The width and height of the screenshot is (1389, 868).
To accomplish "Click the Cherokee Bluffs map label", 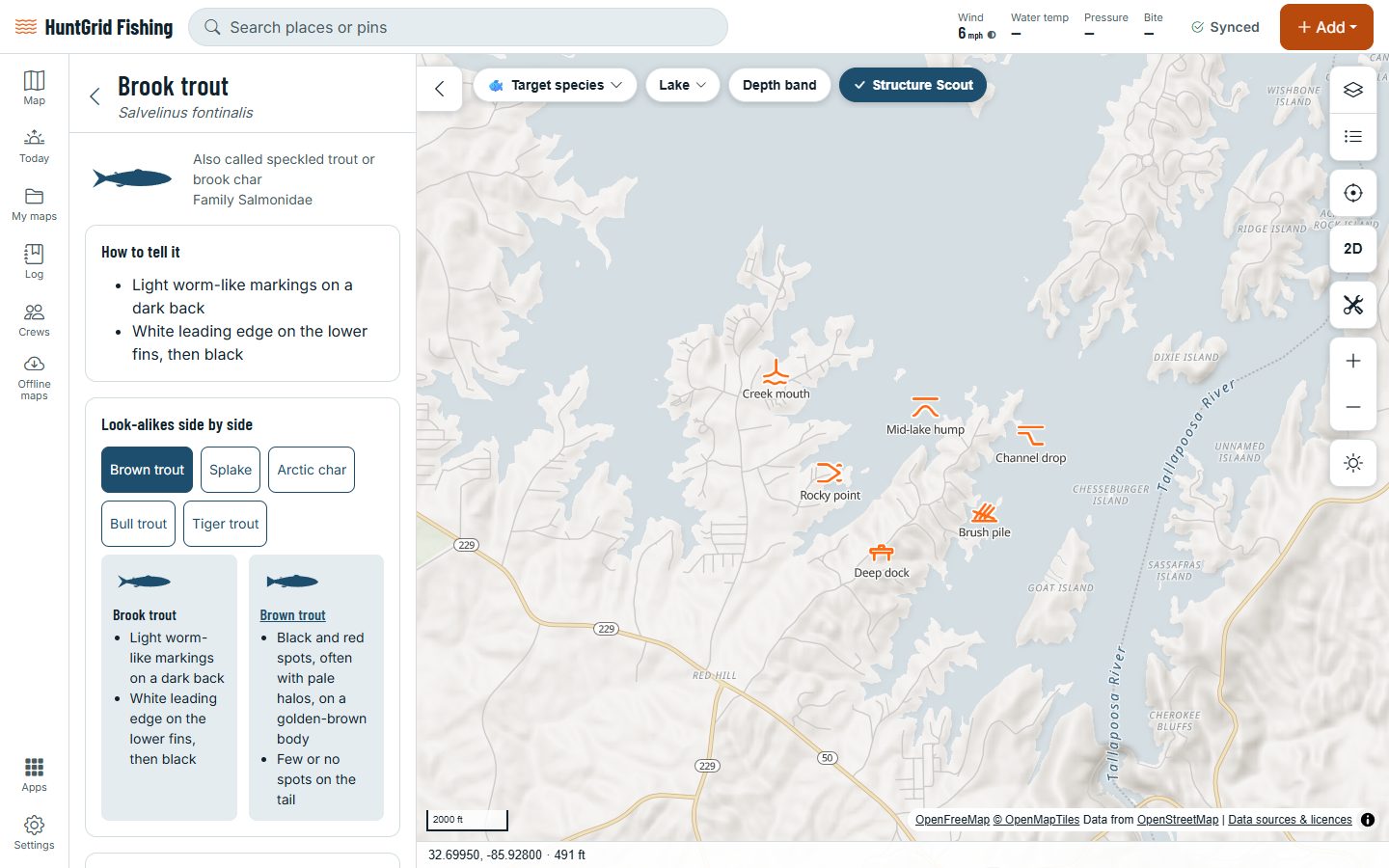I will tap(1175, 720).
